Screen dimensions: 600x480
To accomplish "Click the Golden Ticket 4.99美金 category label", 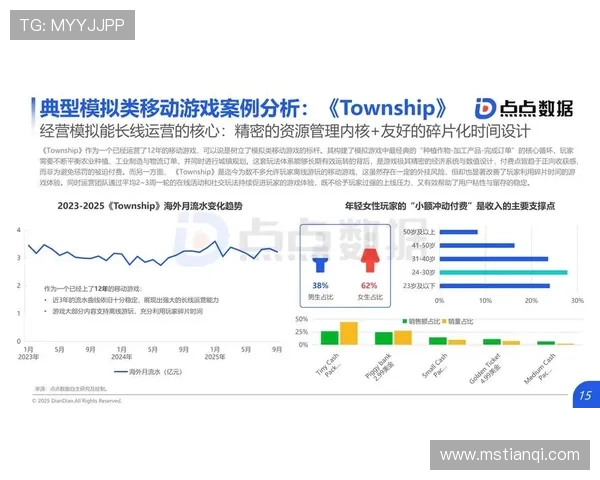I will click(x=486, y=368).
